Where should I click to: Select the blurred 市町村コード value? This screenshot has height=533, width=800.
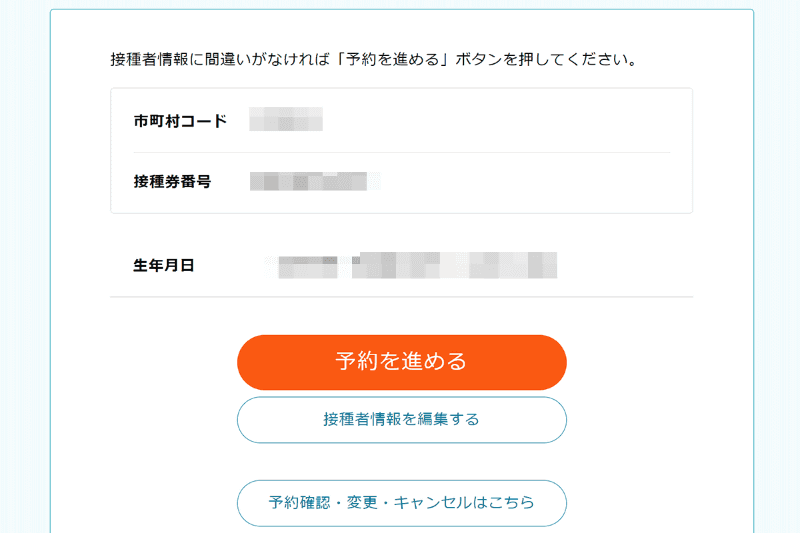coord(285,121)
